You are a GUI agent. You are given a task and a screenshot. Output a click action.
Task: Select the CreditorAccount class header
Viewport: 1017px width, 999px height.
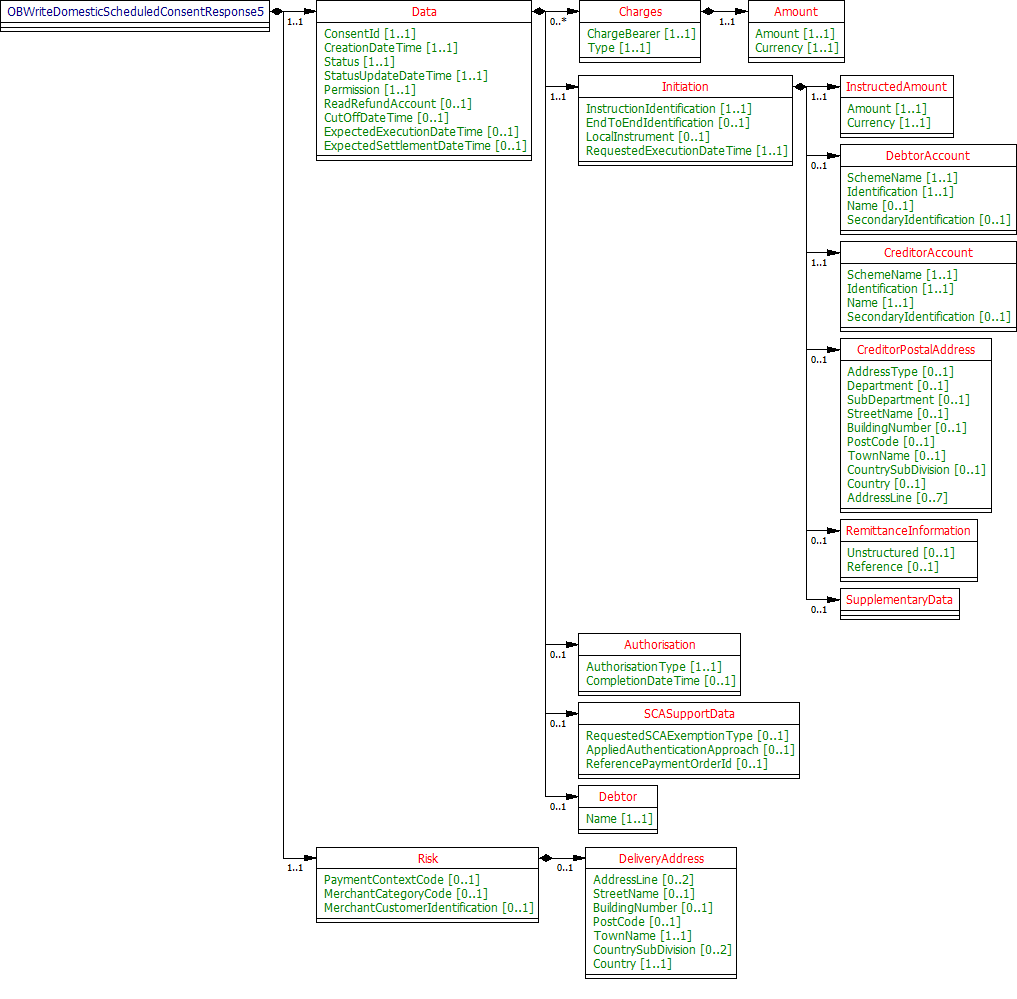point(927,253)
